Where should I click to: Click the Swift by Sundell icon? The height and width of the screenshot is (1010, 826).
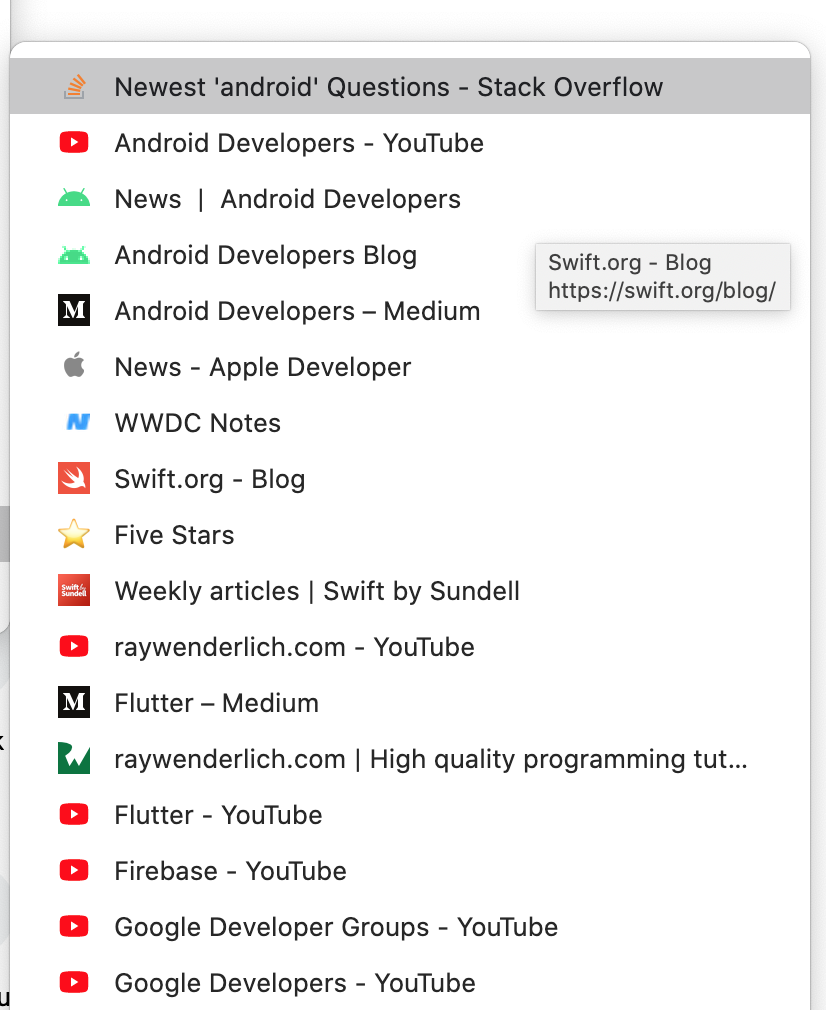74,590
